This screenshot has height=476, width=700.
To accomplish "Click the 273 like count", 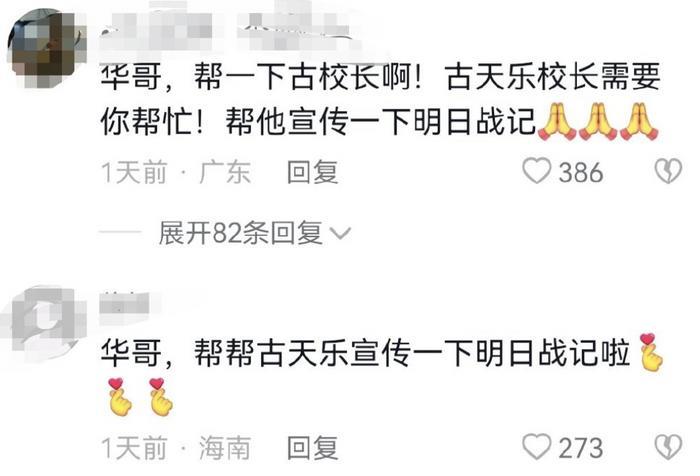I will tap(581, 448).
